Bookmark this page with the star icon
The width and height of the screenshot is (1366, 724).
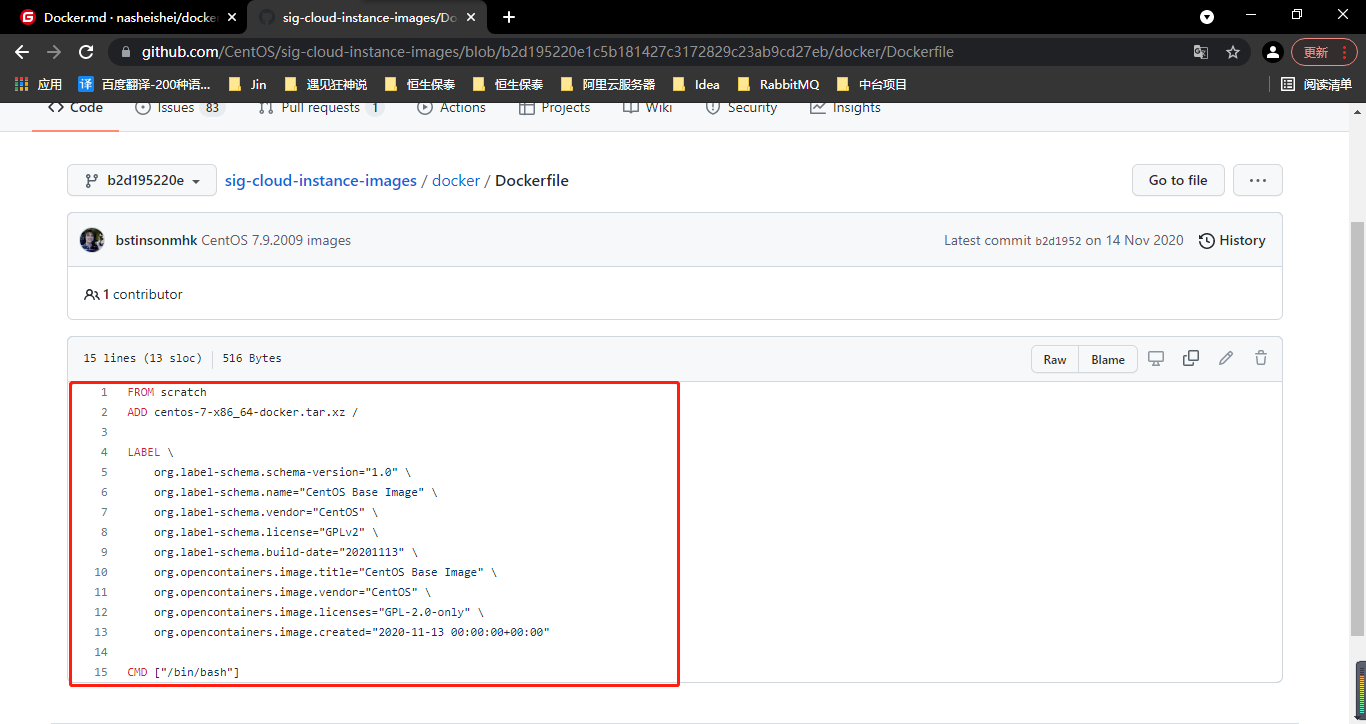pos(1233,52)
